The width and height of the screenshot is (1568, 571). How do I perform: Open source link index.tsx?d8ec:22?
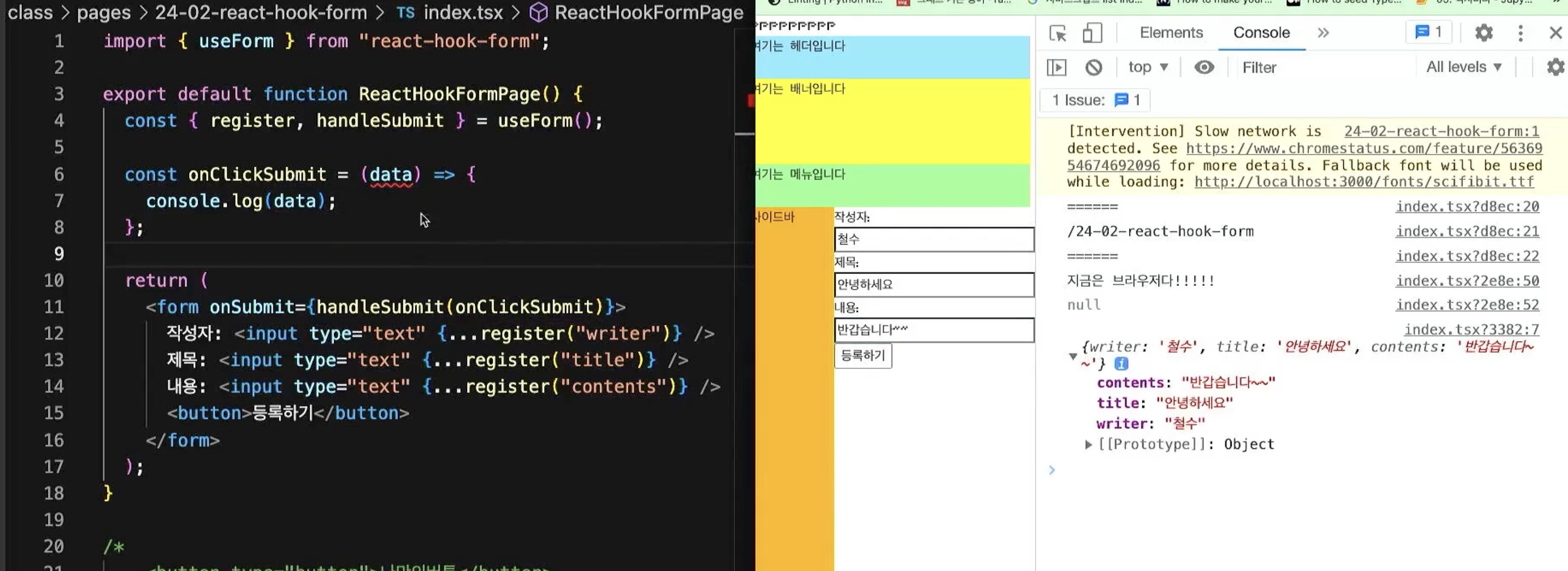pos(1467,256)
